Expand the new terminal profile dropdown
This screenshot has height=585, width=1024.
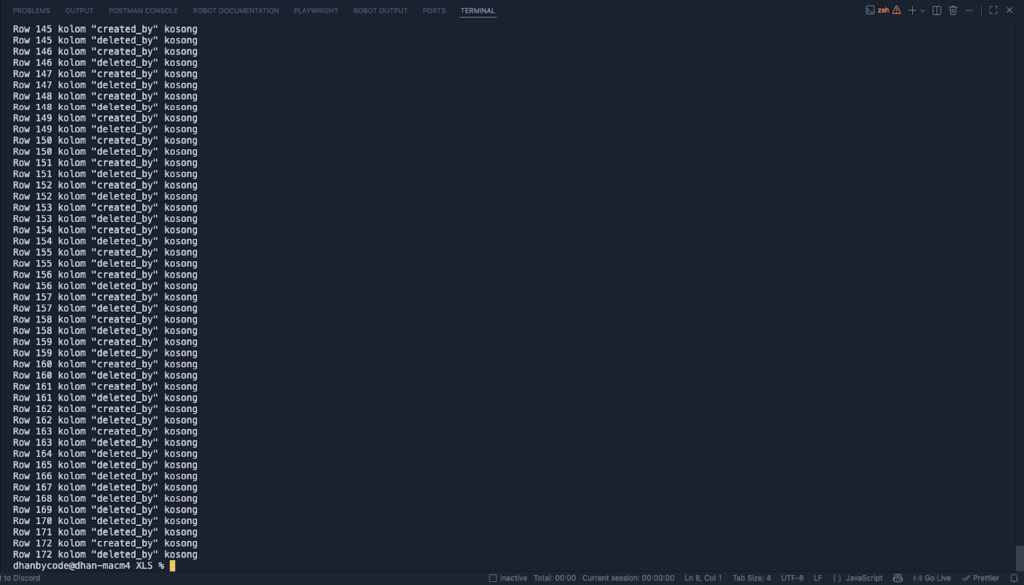(x=923, y=10)
